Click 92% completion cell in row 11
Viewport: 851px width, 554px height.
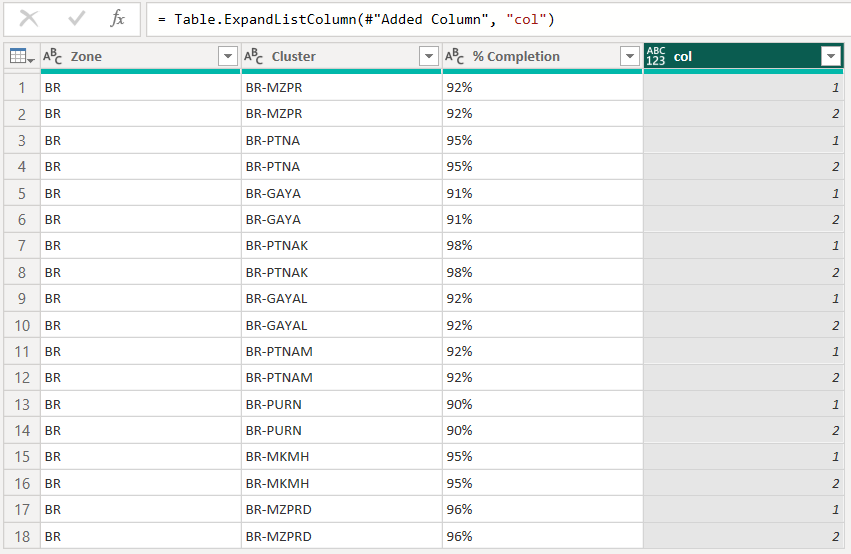click(x=543, y=352)
